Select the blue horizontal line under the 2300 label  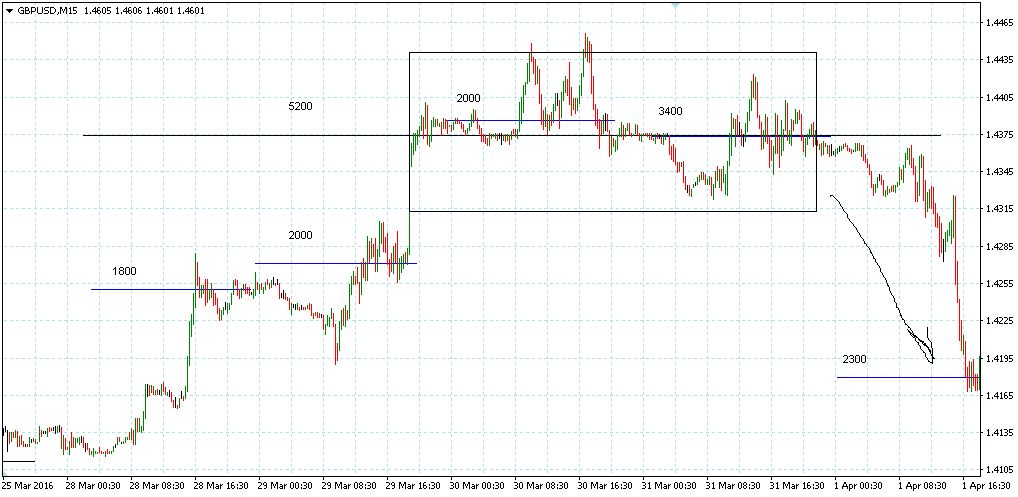pos(907,377)
